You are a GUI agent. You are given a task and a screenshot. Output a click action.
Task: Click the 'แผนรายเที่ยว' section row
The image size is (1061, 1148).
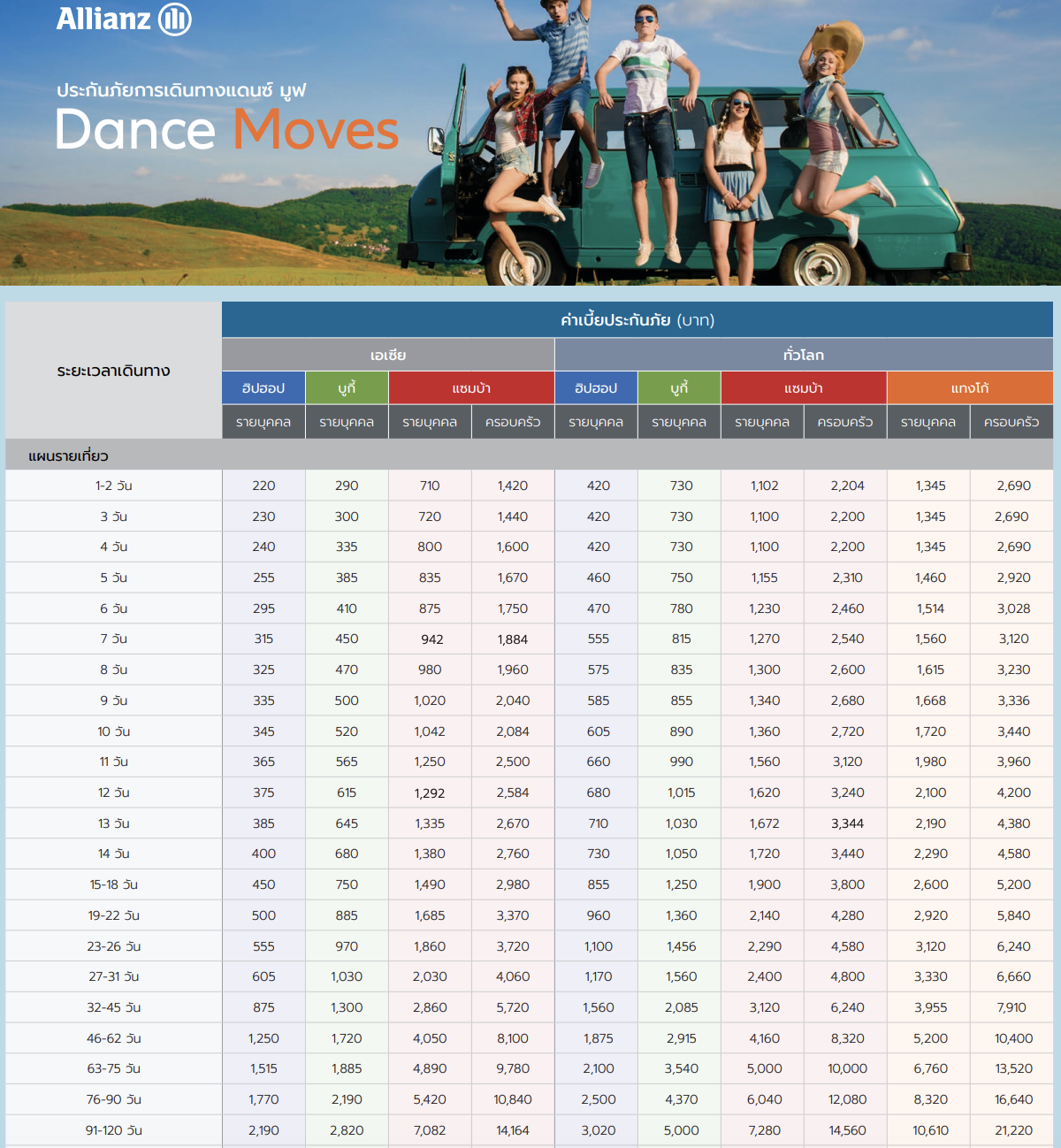pyautogui.click(x=529, y=455)
